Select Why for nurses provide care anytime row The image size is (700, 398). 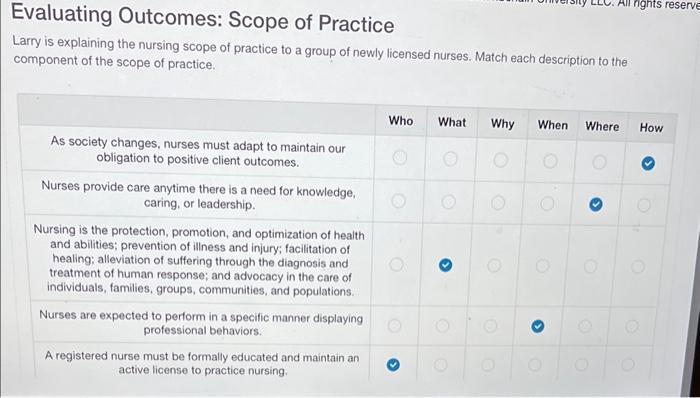tap(498, 203)
